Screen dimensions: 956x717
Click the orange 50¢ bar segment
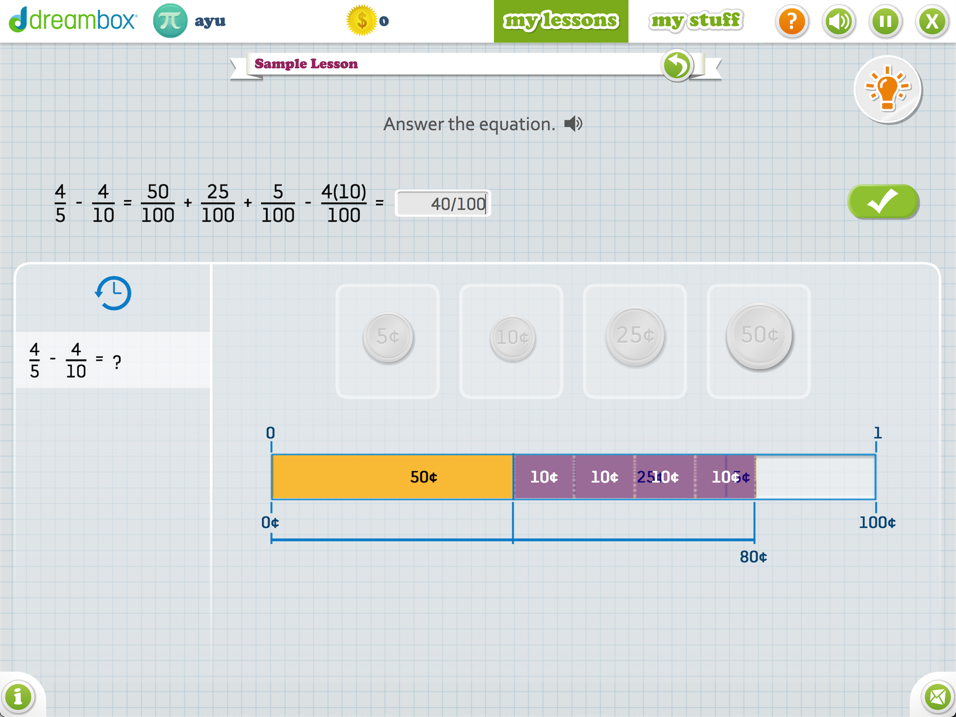coord(392,477)
